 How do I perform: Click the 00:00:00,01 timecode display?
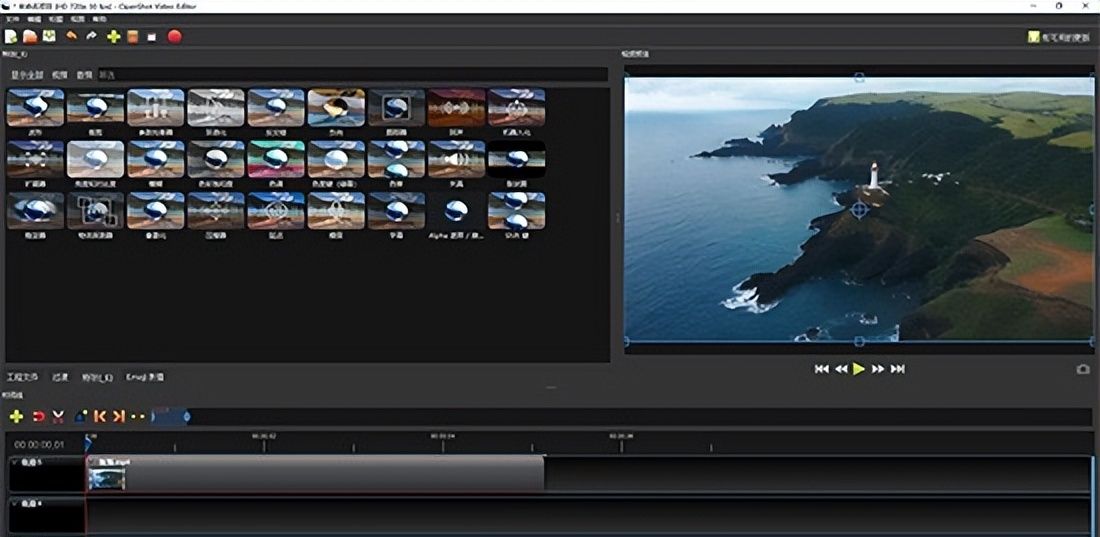pos(39,444)
